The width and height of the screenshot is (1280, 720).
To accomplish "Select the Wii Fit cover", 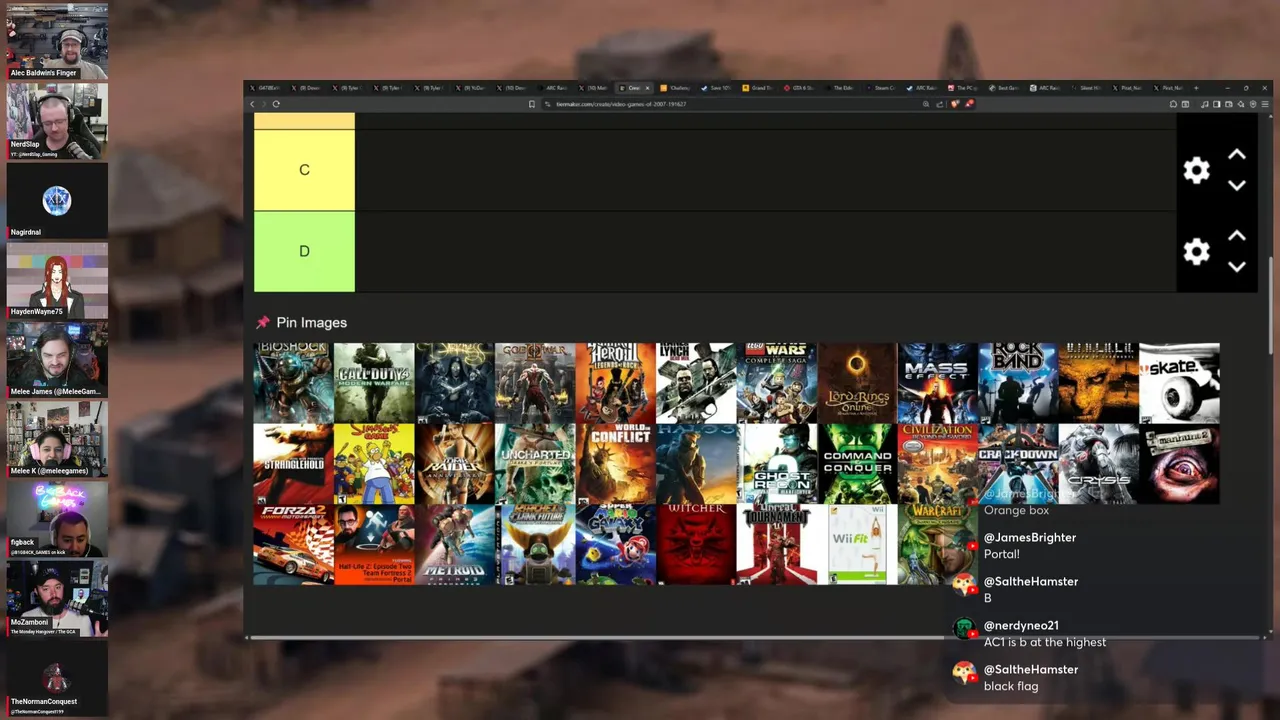I will point(857,544).
